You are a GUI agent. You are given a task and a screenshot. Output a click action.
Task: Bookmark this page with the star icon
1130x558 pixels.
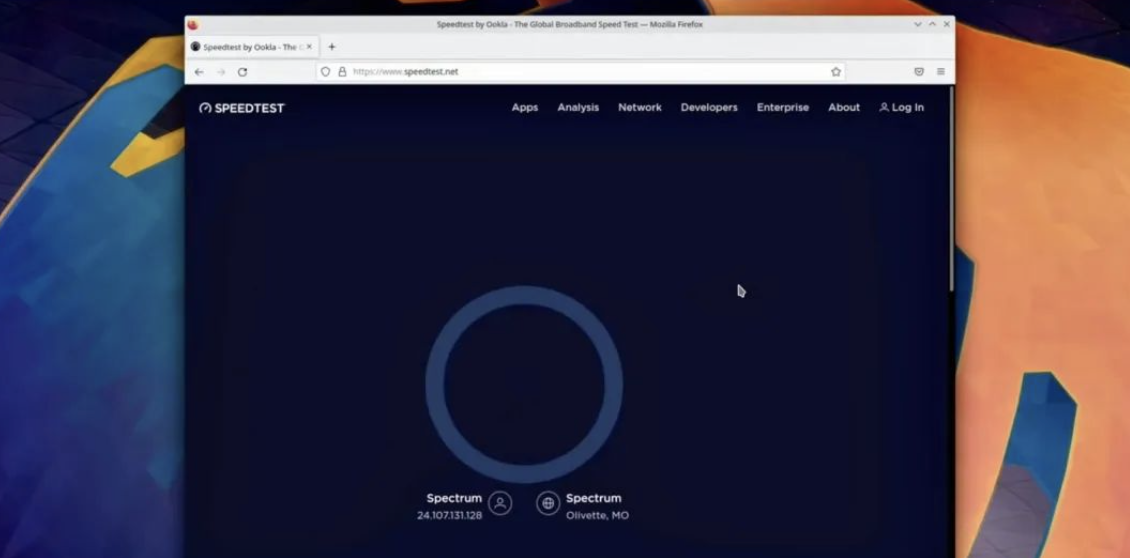[x=836, y=72]
